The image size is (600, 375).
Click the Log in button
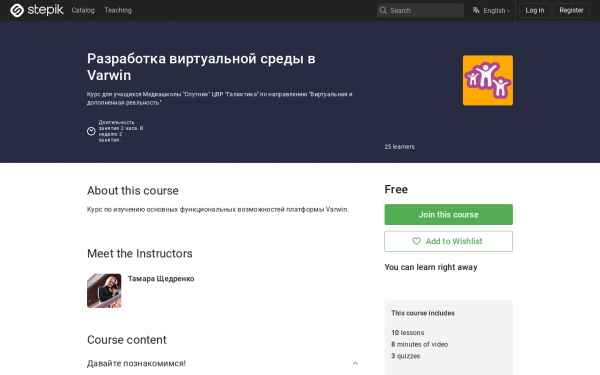click(x=535, y=10)
